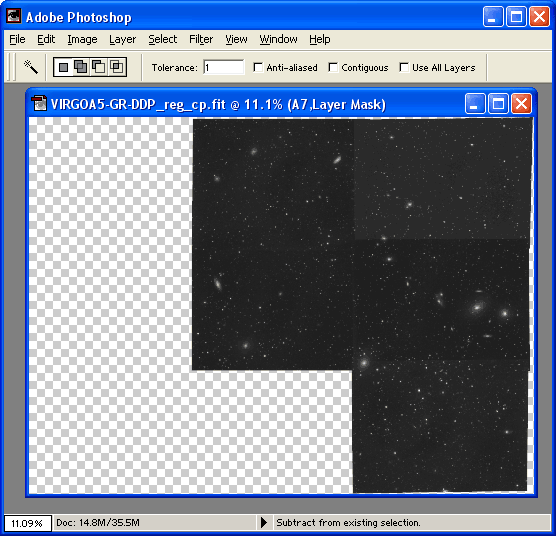
Task: Choose the Subtract from selection icon
Action: click(x=99, y=67)
